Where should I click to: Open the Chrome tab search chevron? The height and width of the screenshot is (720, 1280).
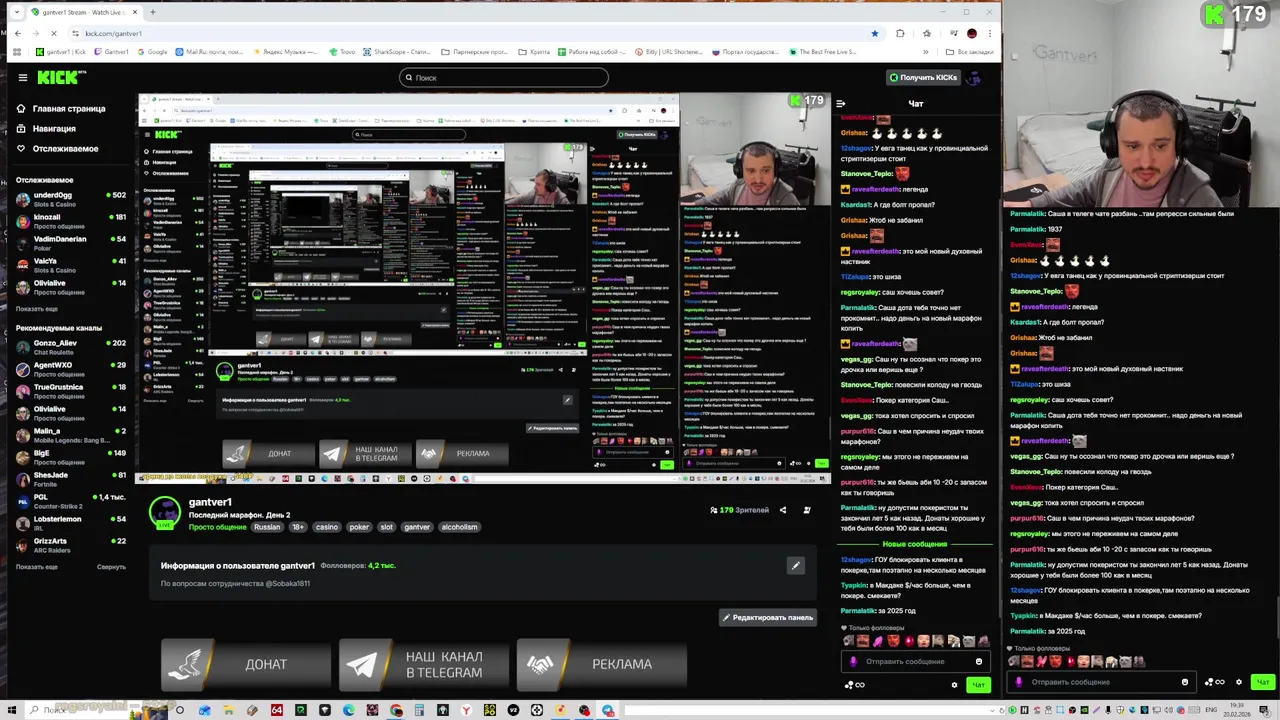(x=17, y=12)
